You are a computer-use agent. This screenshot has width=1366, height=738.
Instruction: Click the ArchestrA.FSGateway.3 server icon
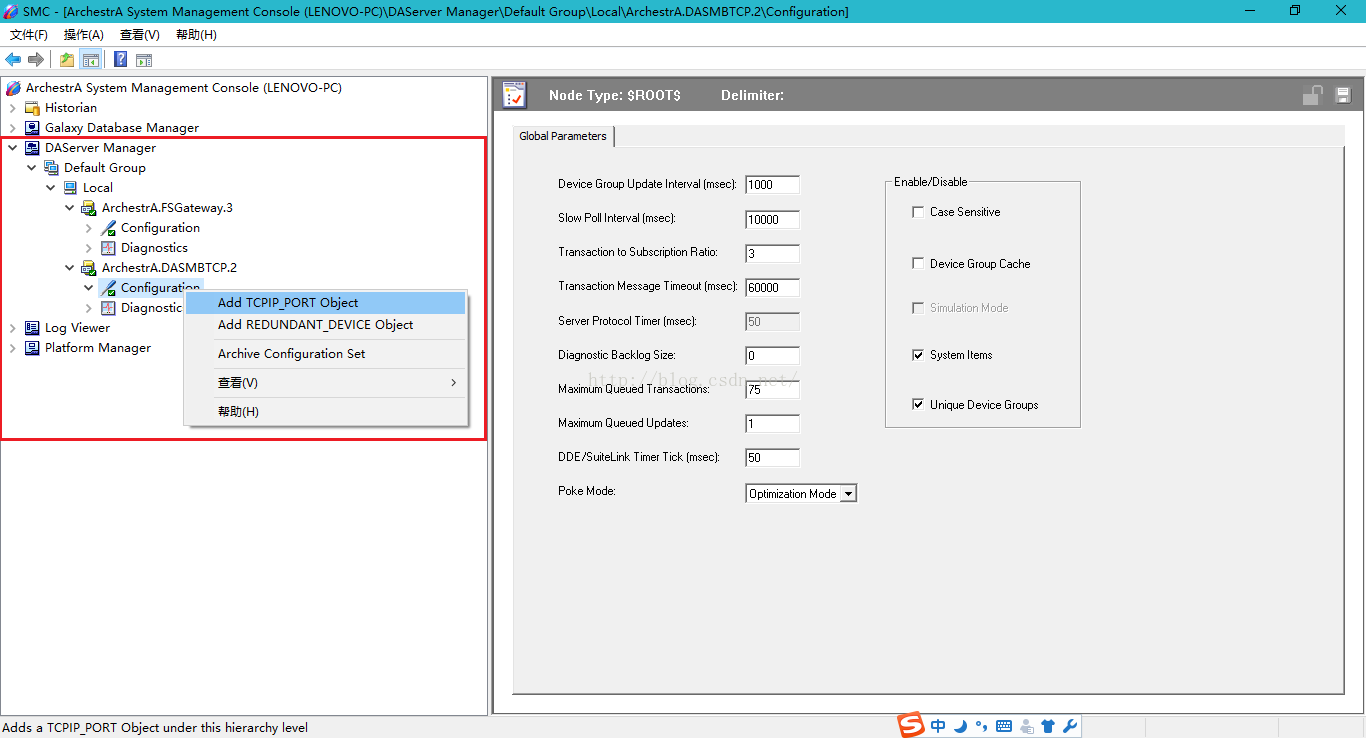coord(90,208)
